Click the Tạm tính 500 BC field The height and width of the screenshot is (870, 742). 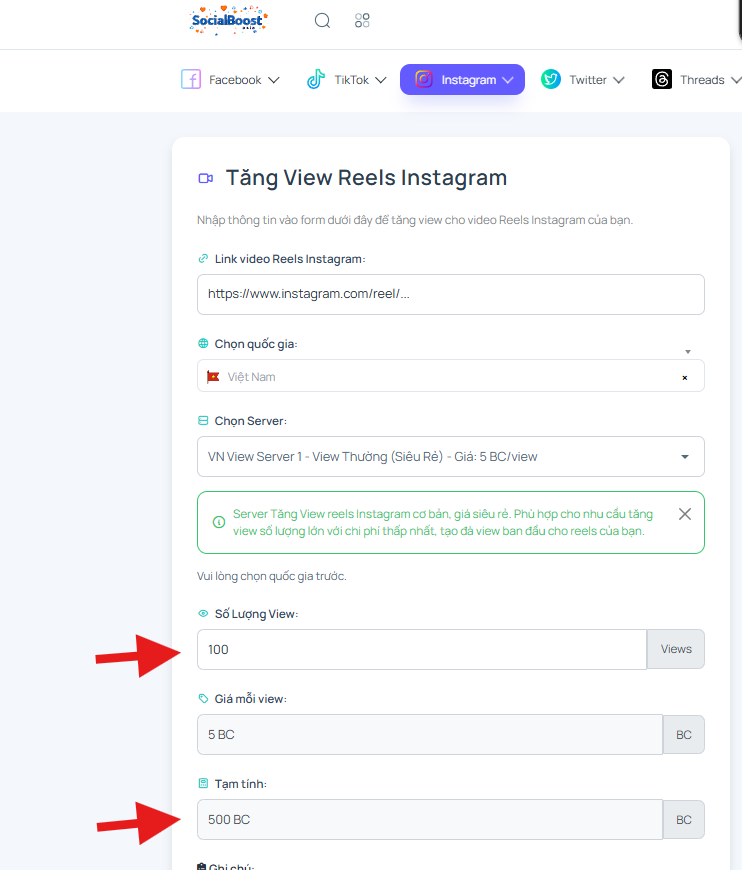click(x=430, y=820)
